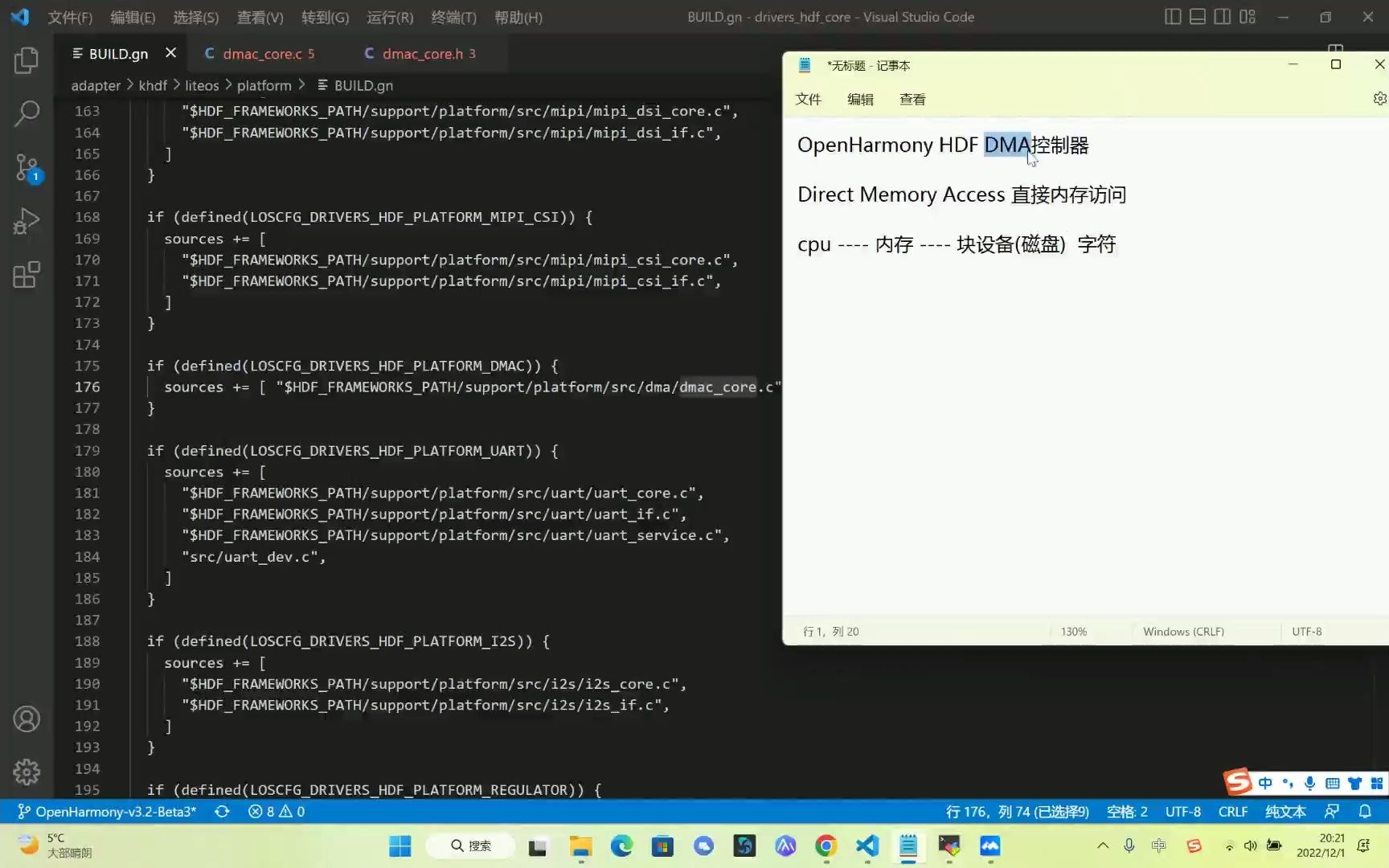Toggle panel layout icon in title bar

(1198, 17)
